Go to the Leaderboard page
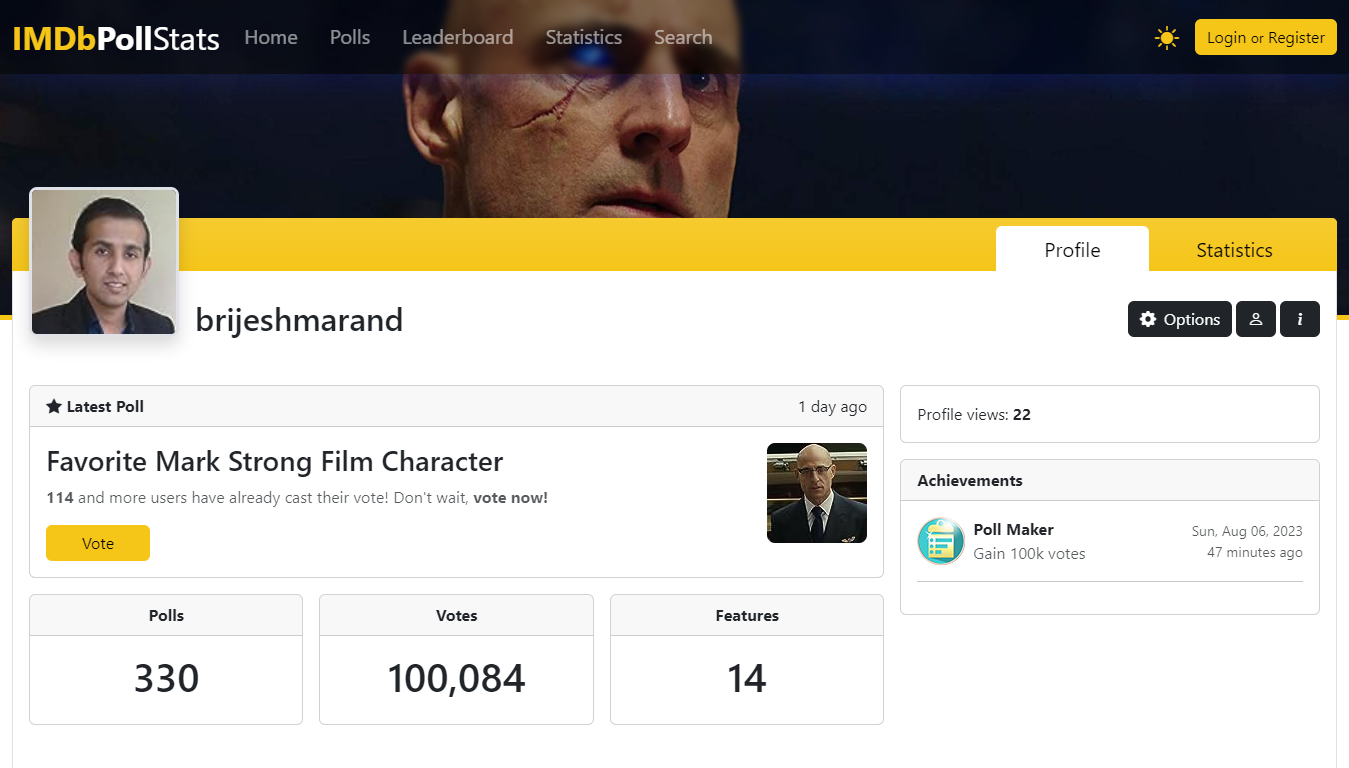The width and height of the screenshot is (1349, 768). point(458,37)
